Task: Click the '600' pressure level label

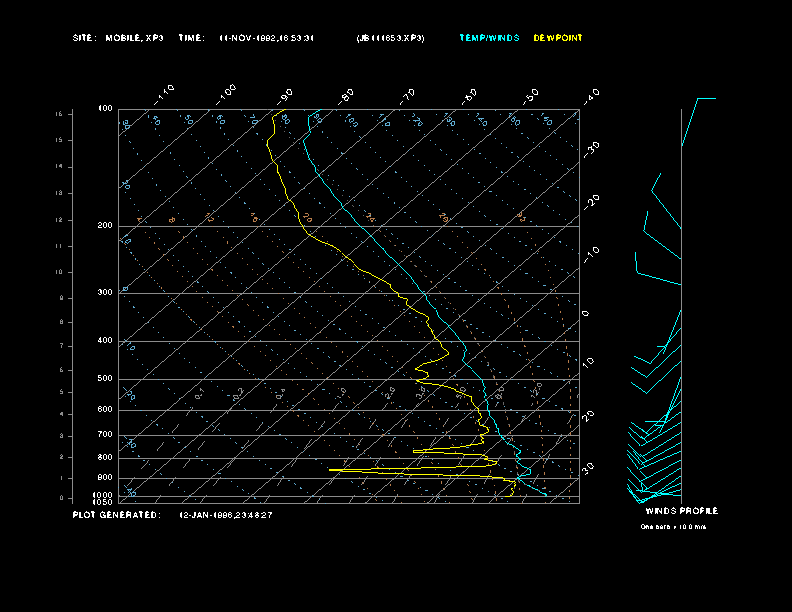Action: pos(105,410)
